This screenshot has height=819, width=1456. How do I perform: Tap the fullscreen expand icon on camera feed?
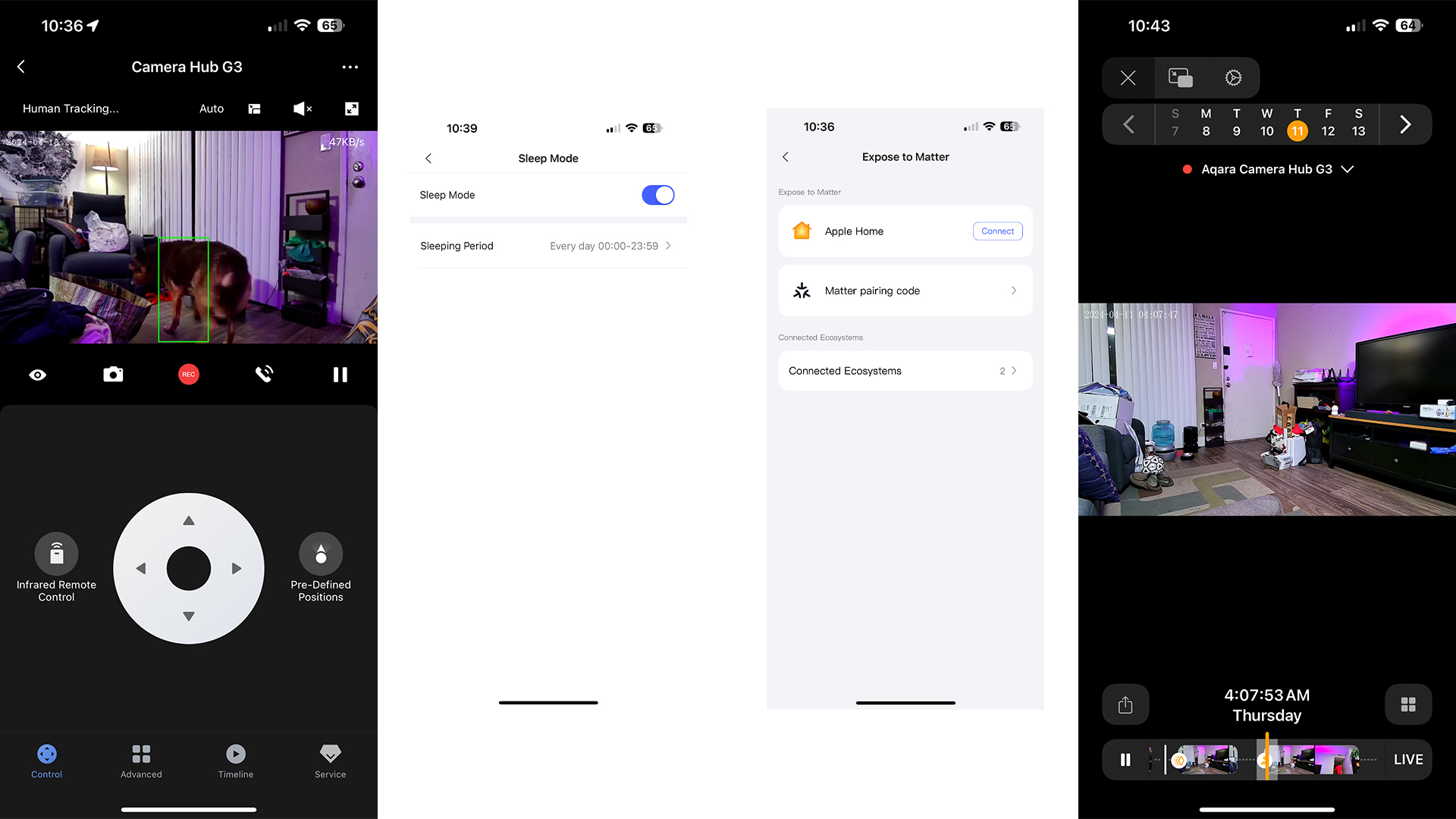353,108
